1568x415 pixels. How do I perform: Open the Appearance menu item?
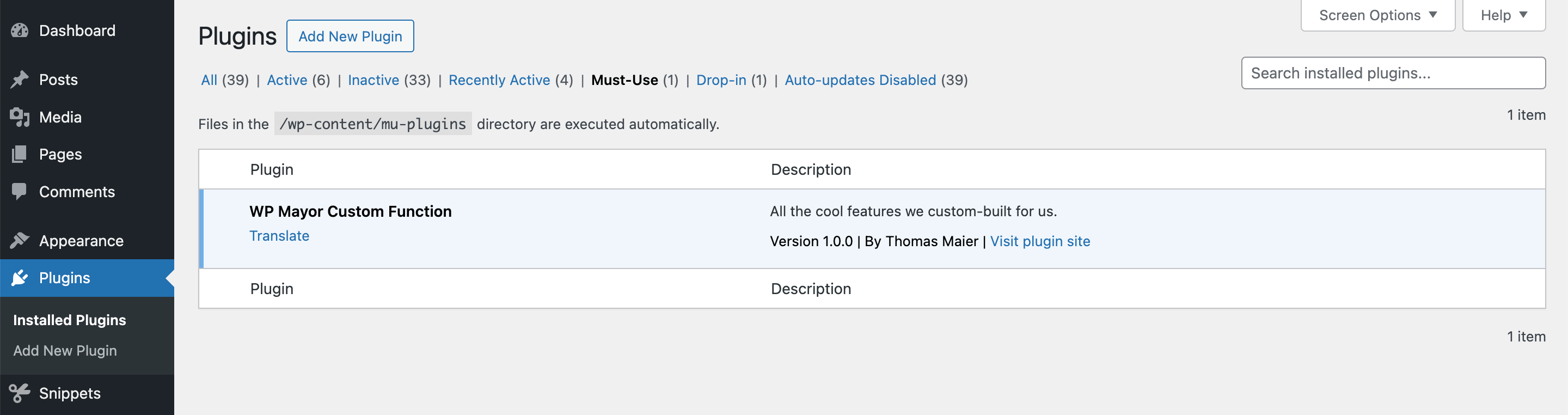pyautogui.click(x=87, y=241)
